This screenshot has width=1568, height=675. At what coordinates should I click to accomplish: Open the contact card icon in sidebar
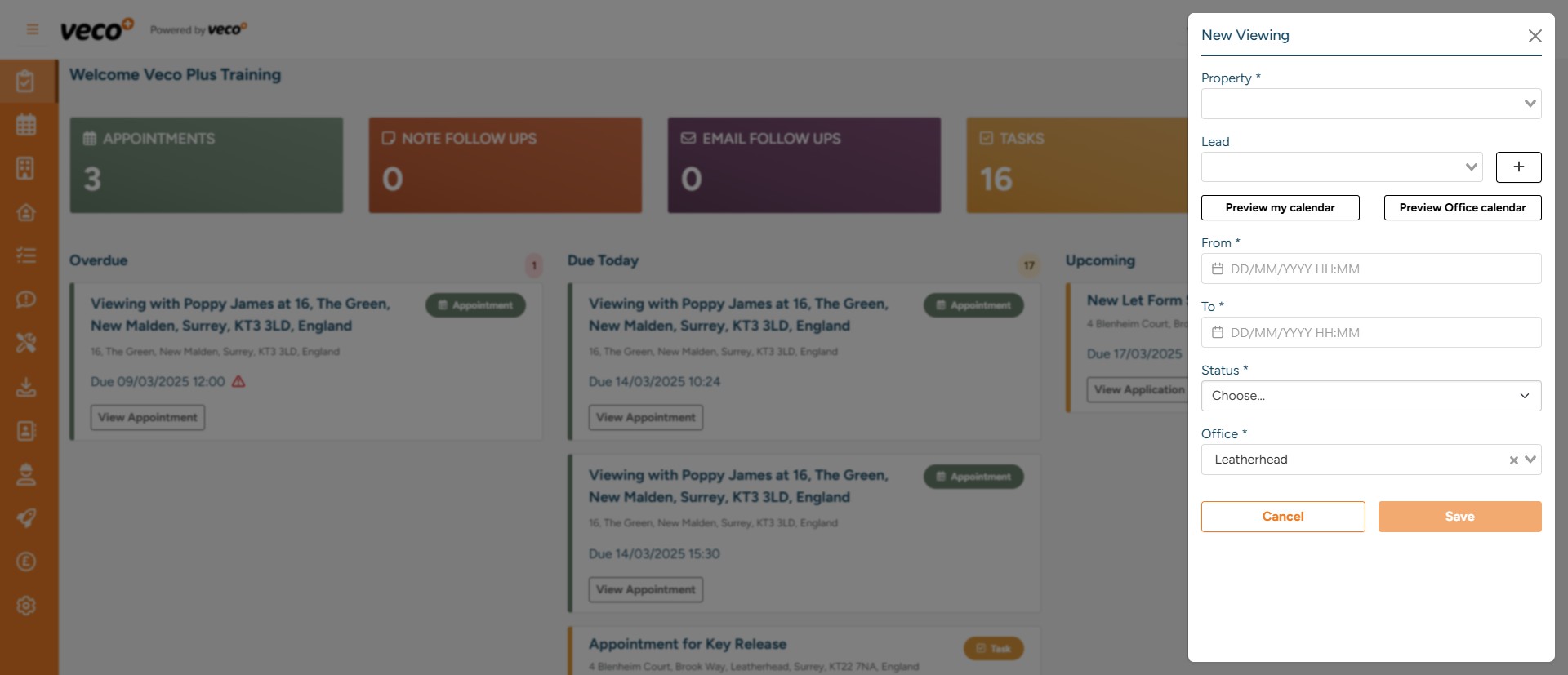coord(26,431)
